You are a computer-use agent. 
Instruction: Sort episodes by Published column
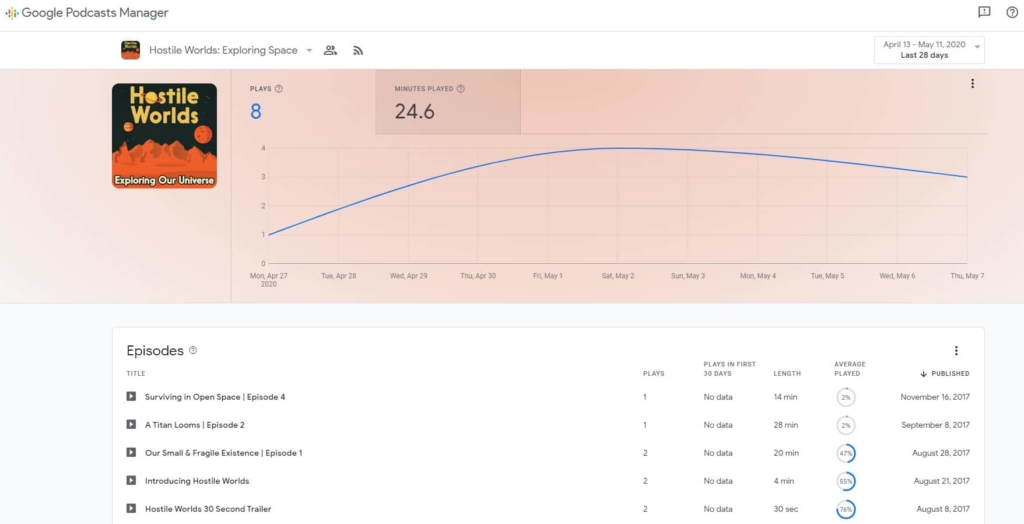pos(944,374)
